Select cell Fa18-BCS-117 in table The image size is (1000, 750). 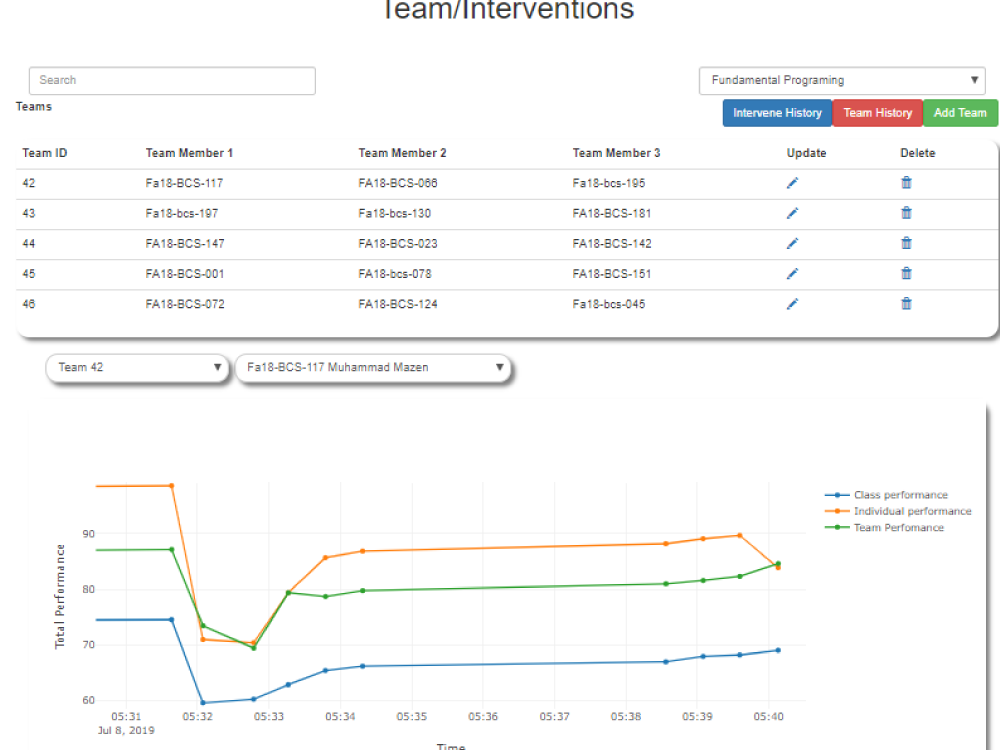[184, 184]
